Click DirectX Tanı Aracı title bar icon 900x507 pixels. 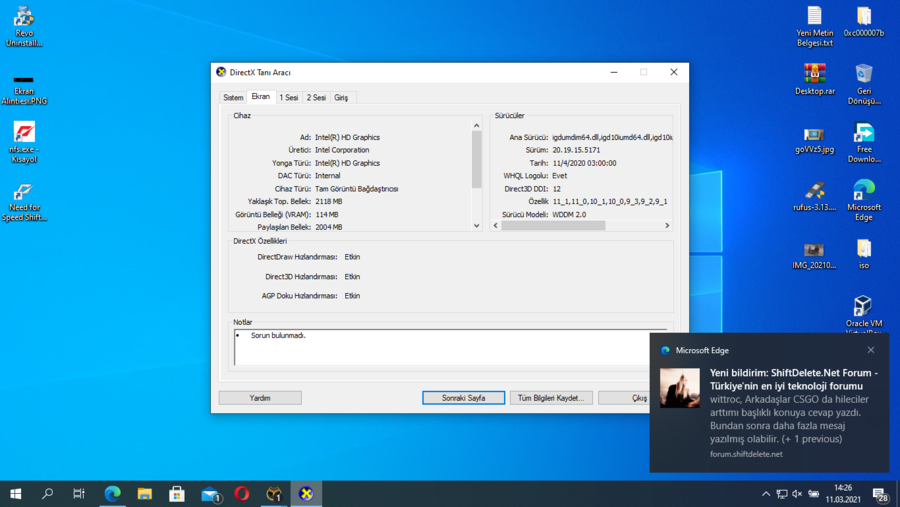click(221, 72)
